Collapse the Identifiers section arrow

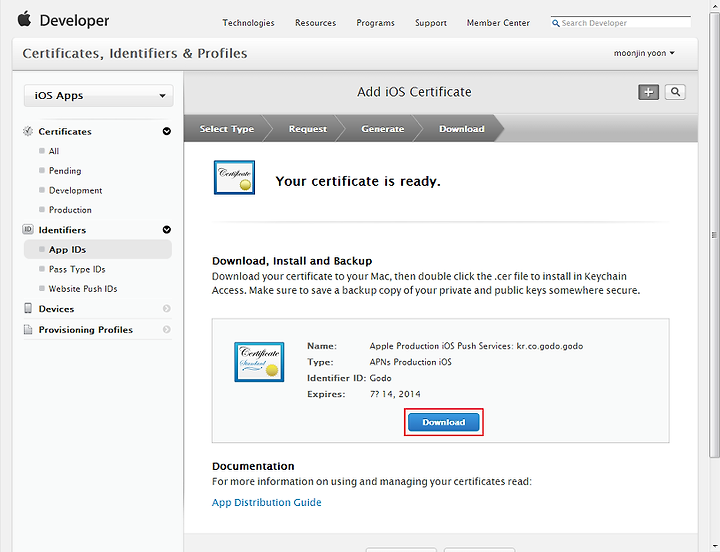(x=167, y=230)
